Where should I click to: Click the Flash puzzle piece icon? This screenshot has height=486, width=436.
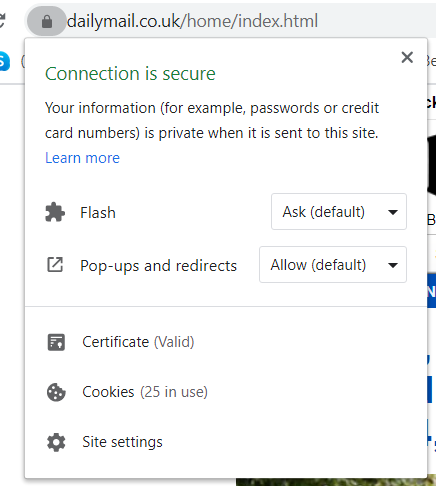click(x=55, y=212)
